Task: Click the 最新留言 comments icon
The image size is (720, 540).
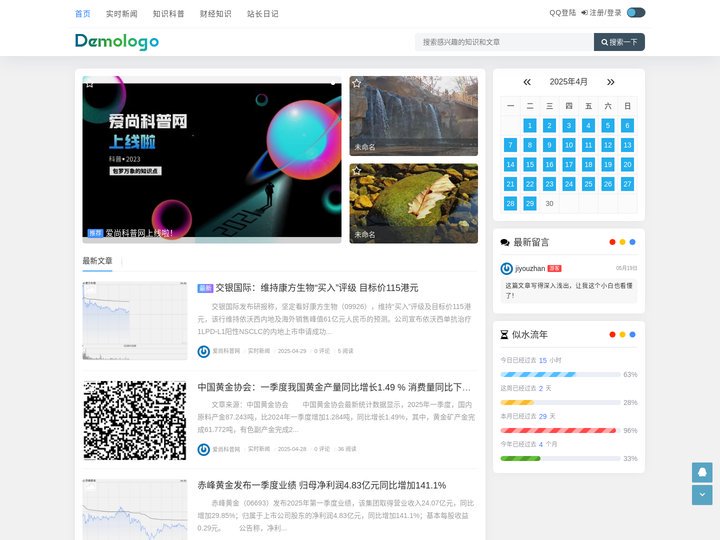Action: point(505,242)
